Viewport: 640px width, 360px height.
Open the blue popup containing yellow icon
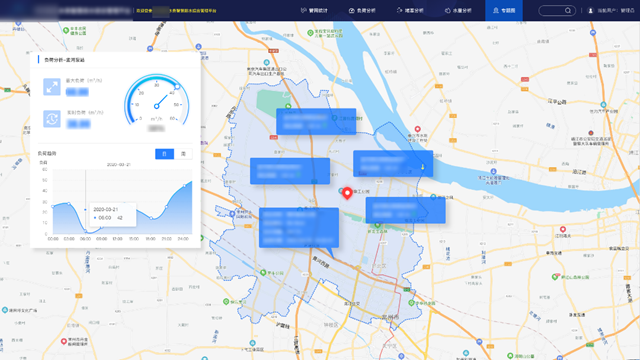(393, 163)
